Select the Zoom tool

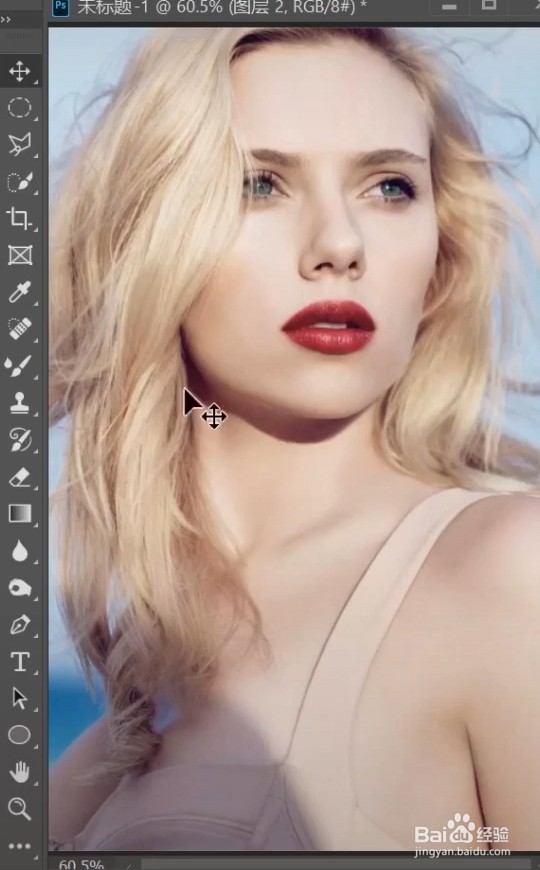[x=19, y=809]
